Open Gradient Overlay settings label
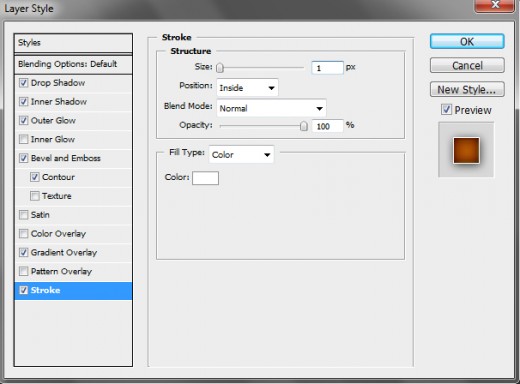Viewport: 520px width, 384px height. tap(64, 252)
